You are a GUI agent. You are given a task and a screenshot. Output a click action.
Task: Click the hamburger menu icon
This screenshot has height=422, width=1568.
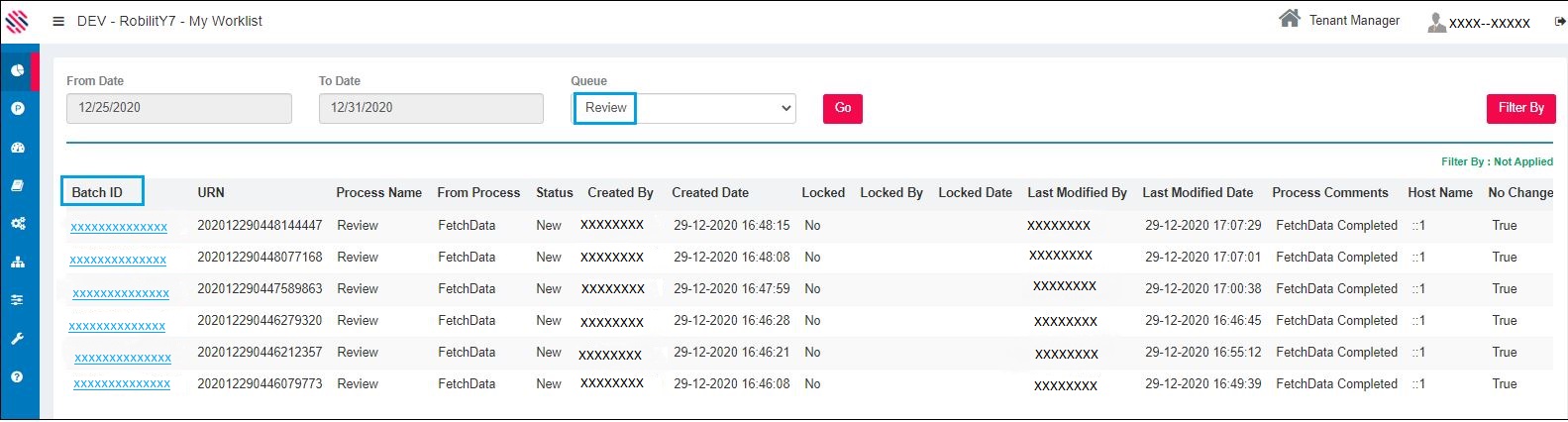coord(58,21)
